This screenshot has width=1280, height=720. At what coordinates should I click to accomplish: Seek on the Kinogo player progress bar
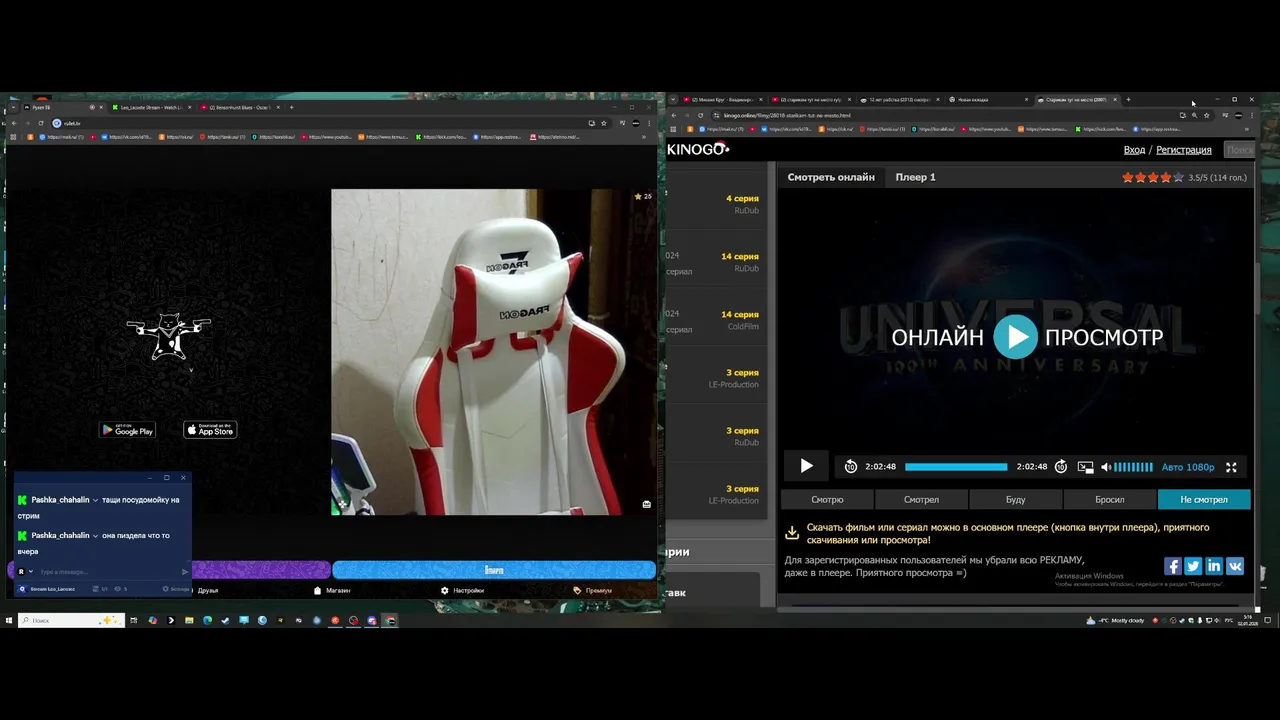tap(956, 467)
